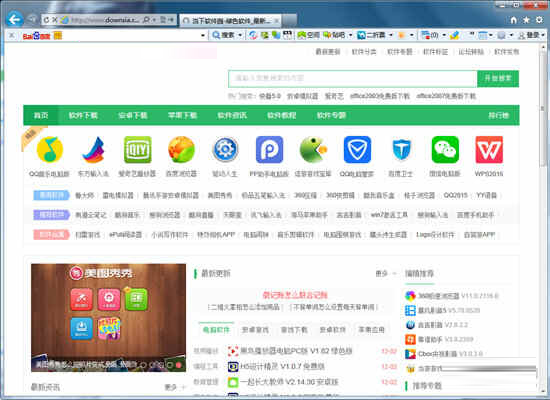Open the 一起长大 V2.14.30 安卓版 entry
The height and width of the screenshot is (400, 550).
click(289, 382)
